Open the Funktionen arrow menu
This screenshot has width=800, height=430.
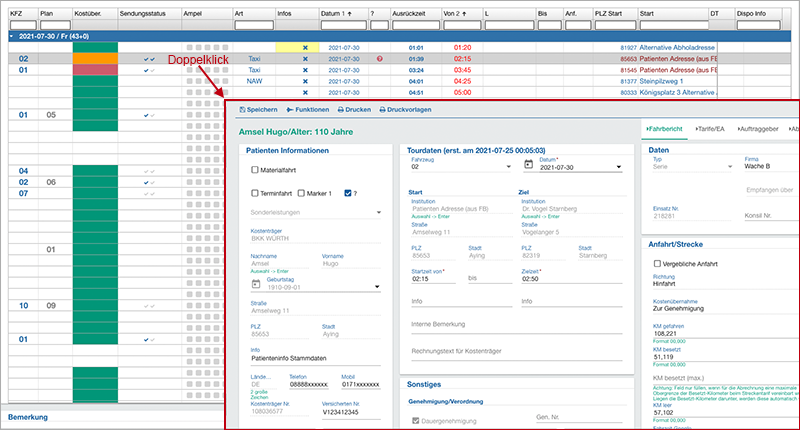pyautogui.click(x=291, y=109)
